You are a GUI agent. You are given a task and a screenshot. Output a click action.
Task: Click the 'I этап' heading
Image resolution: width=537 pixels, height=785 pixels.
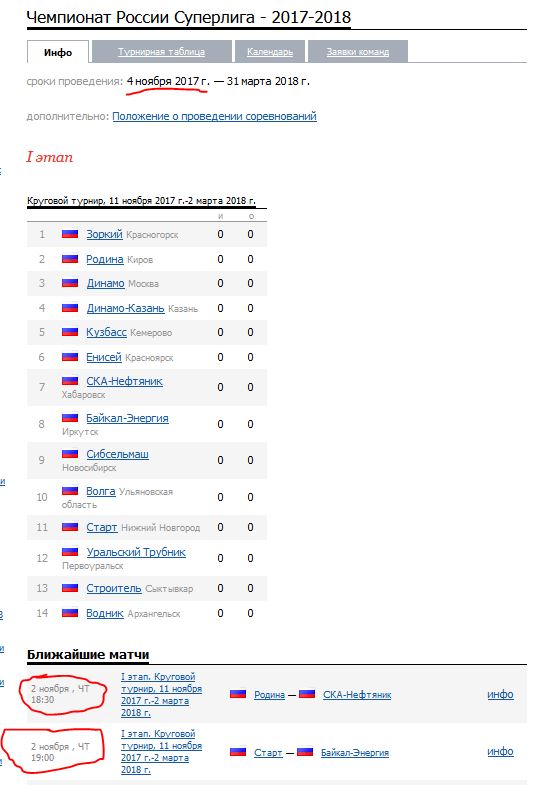pyautogui.click(x=50, y=157)
